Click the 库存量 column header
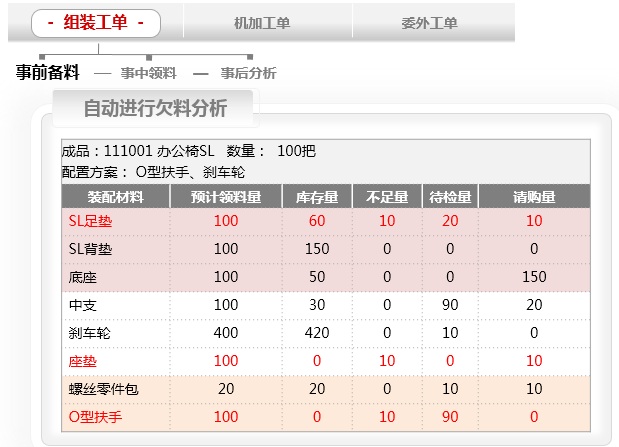The image size is (619, 447). click(317, 197)
